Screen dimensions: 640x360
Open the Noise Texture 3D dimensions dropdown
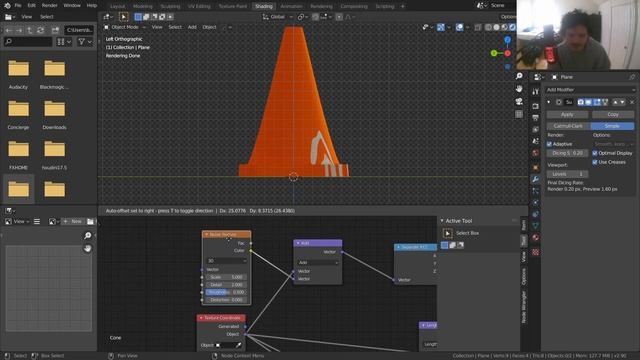227,261
